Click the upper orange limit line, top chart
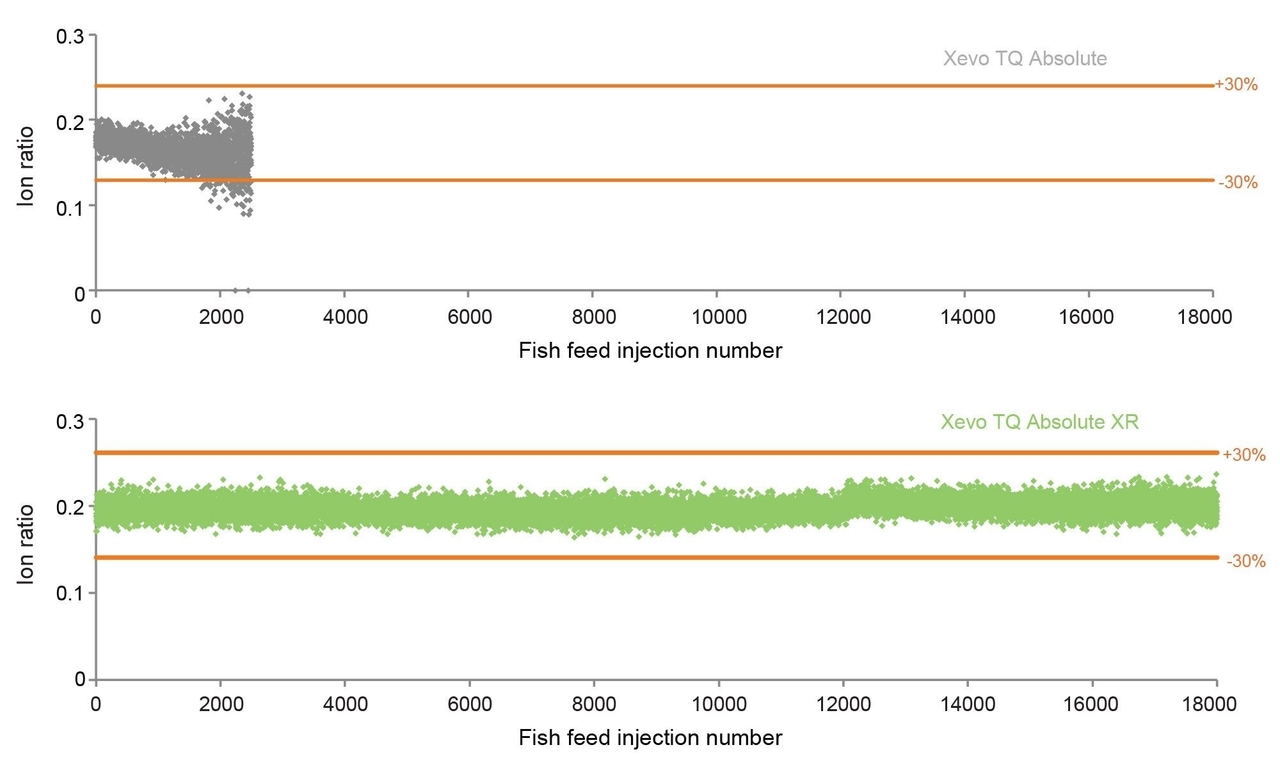 click(654, 85)
